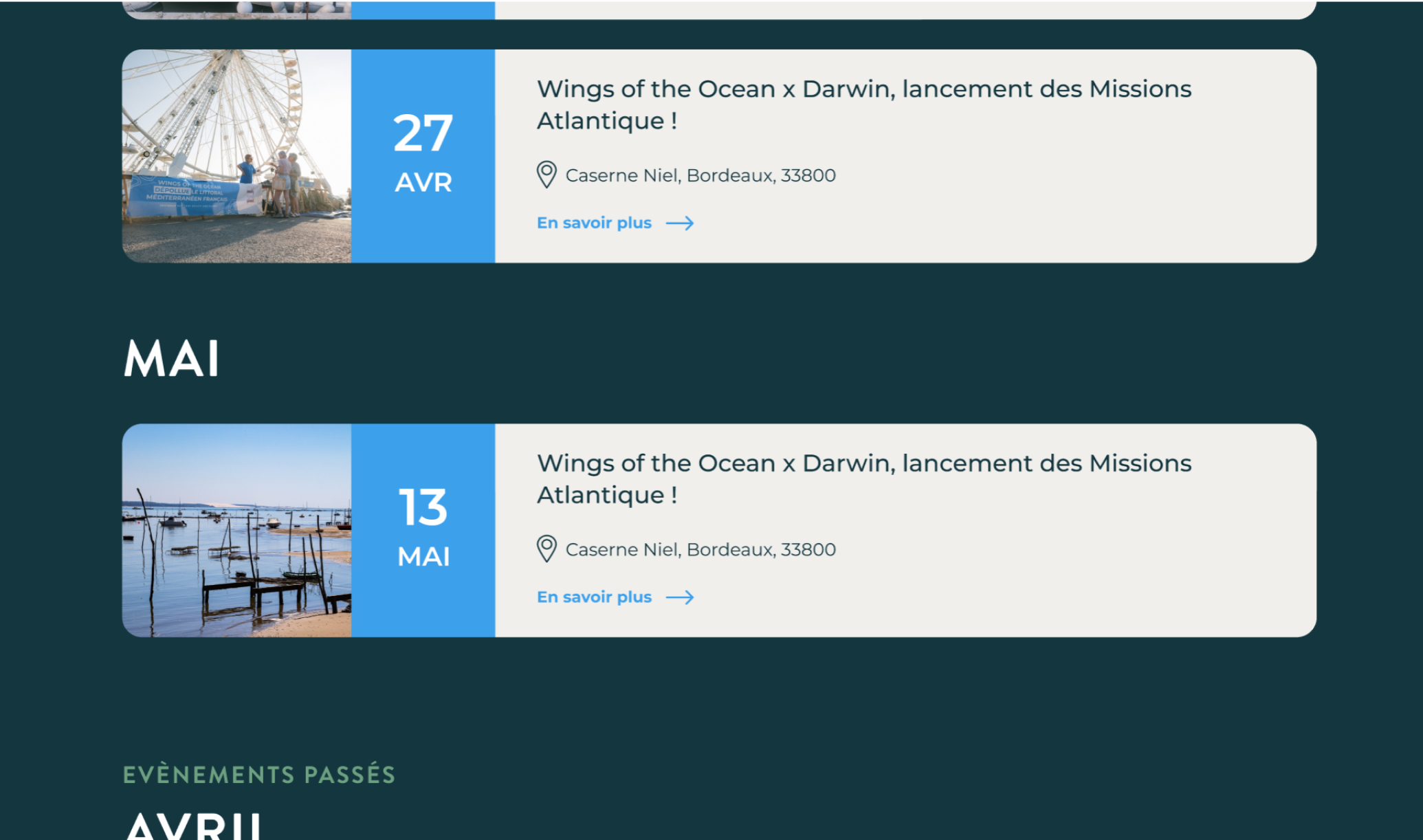Click the location pin icon on the 13 MAI event
The image size is (1423, 840).
coord(547,549)
